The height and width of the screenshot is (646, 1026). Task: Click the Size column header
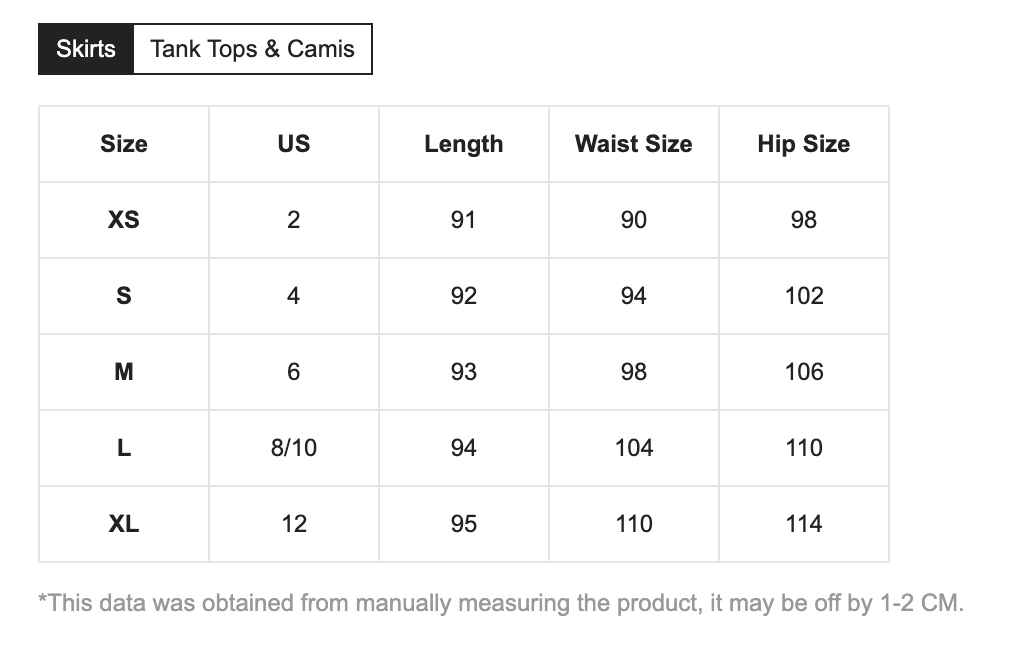click(124, 144)
